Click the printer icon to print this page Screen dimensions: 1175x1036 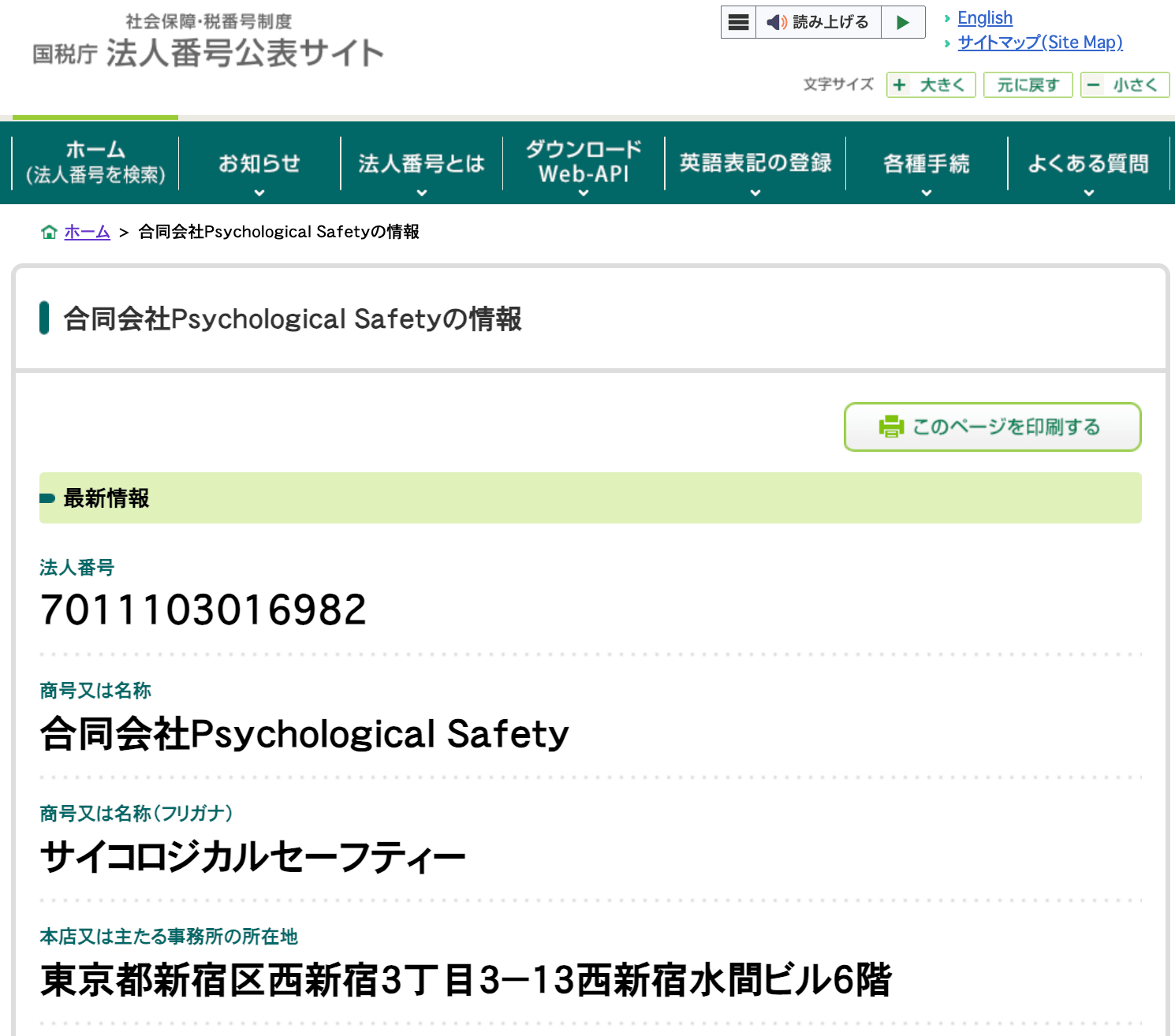coord(891,427)
